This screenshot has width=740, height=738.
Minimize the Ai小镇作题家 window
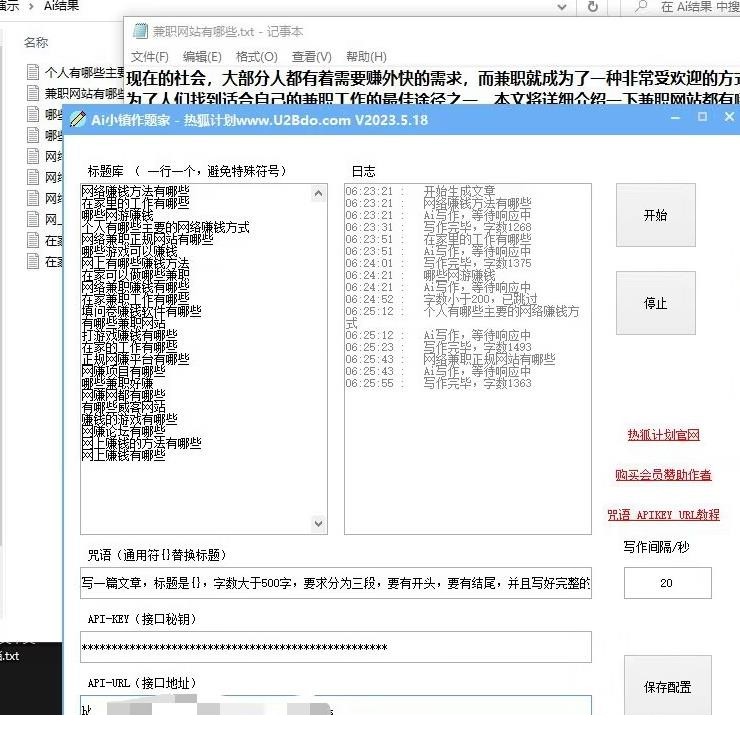pos(675,117)
